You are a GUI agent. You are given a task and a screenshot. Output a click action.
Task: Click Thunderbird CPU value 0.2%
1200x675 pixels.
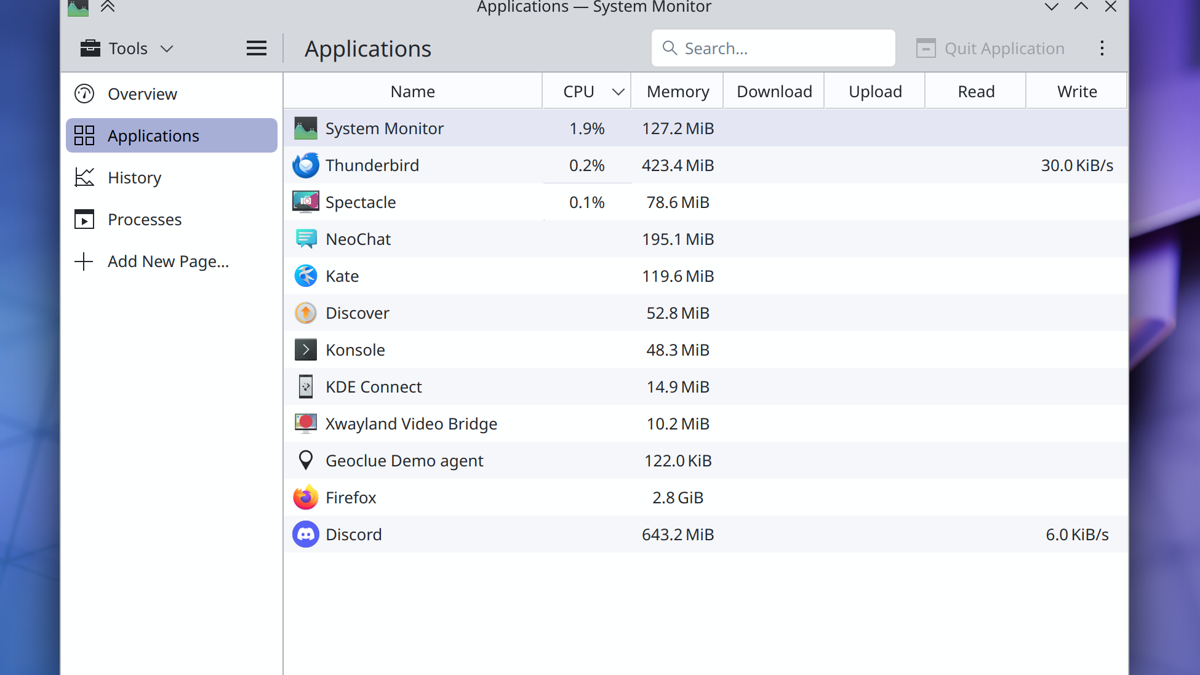tap(587, 165)
